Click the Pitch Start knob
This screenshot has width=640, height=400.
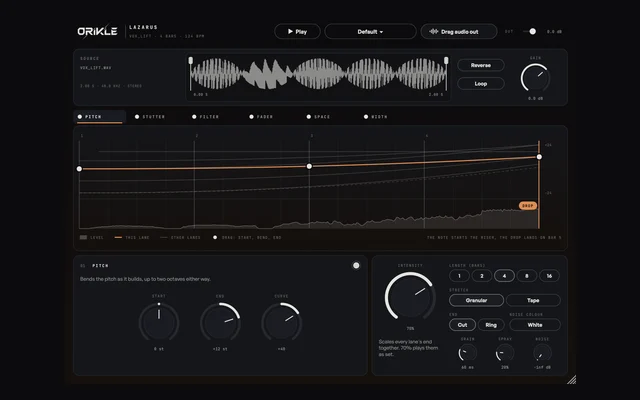point(159,322)
